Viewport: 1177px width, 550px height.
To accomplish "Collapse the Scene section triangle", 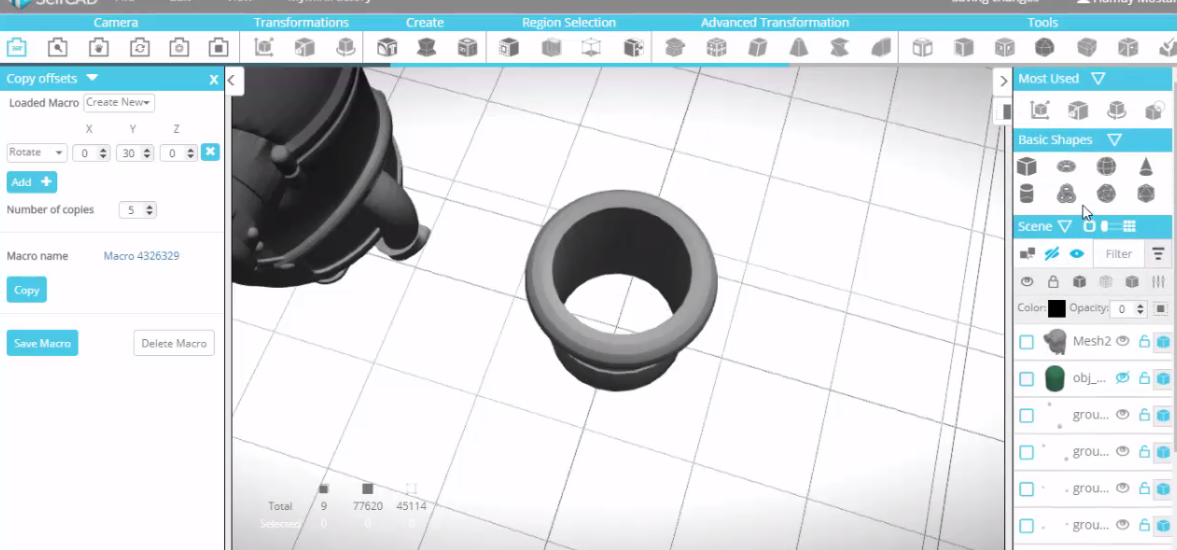I will pos(1064,226).
